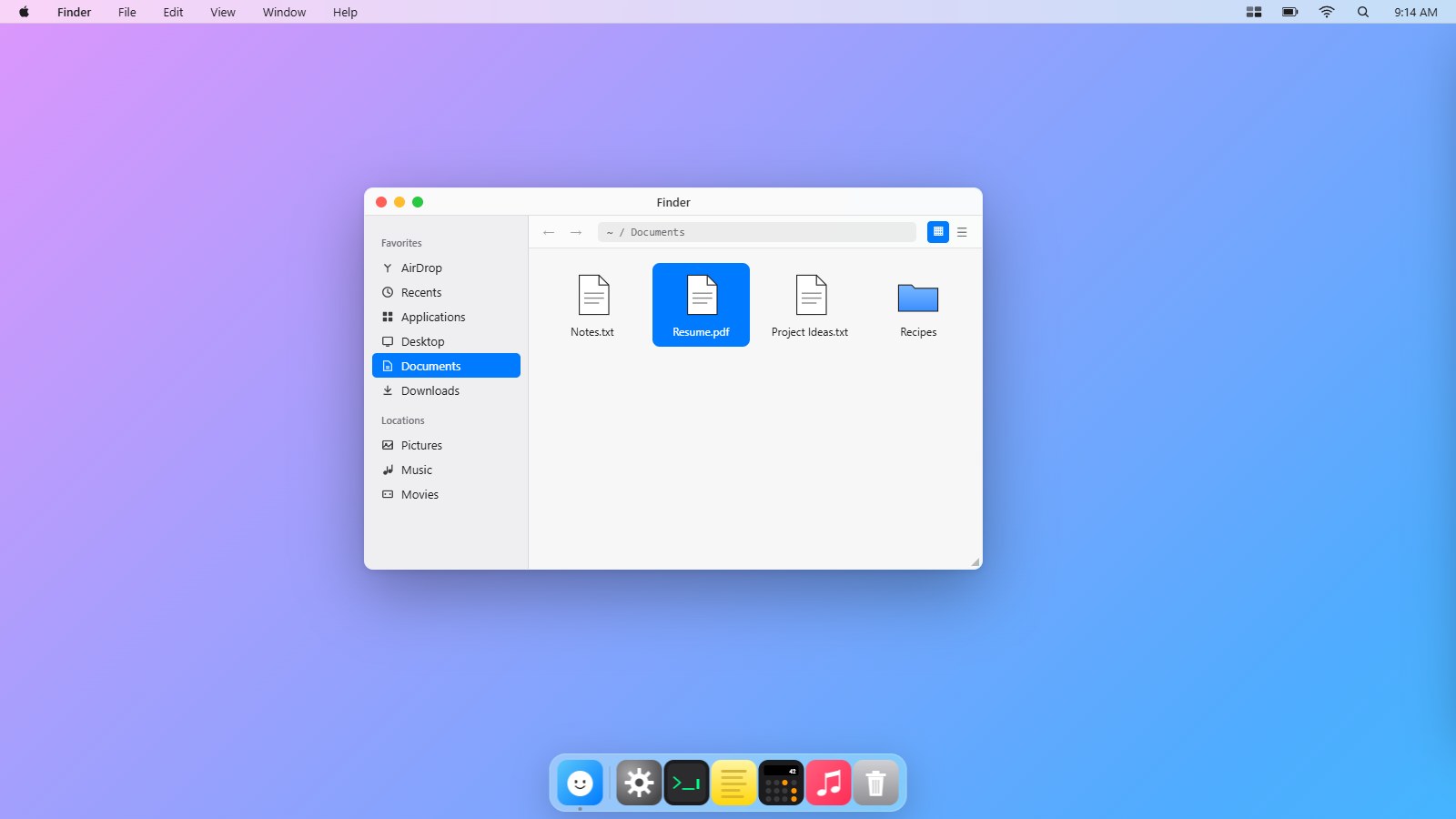Select Documents in the sidebar

tap(446, 366)
